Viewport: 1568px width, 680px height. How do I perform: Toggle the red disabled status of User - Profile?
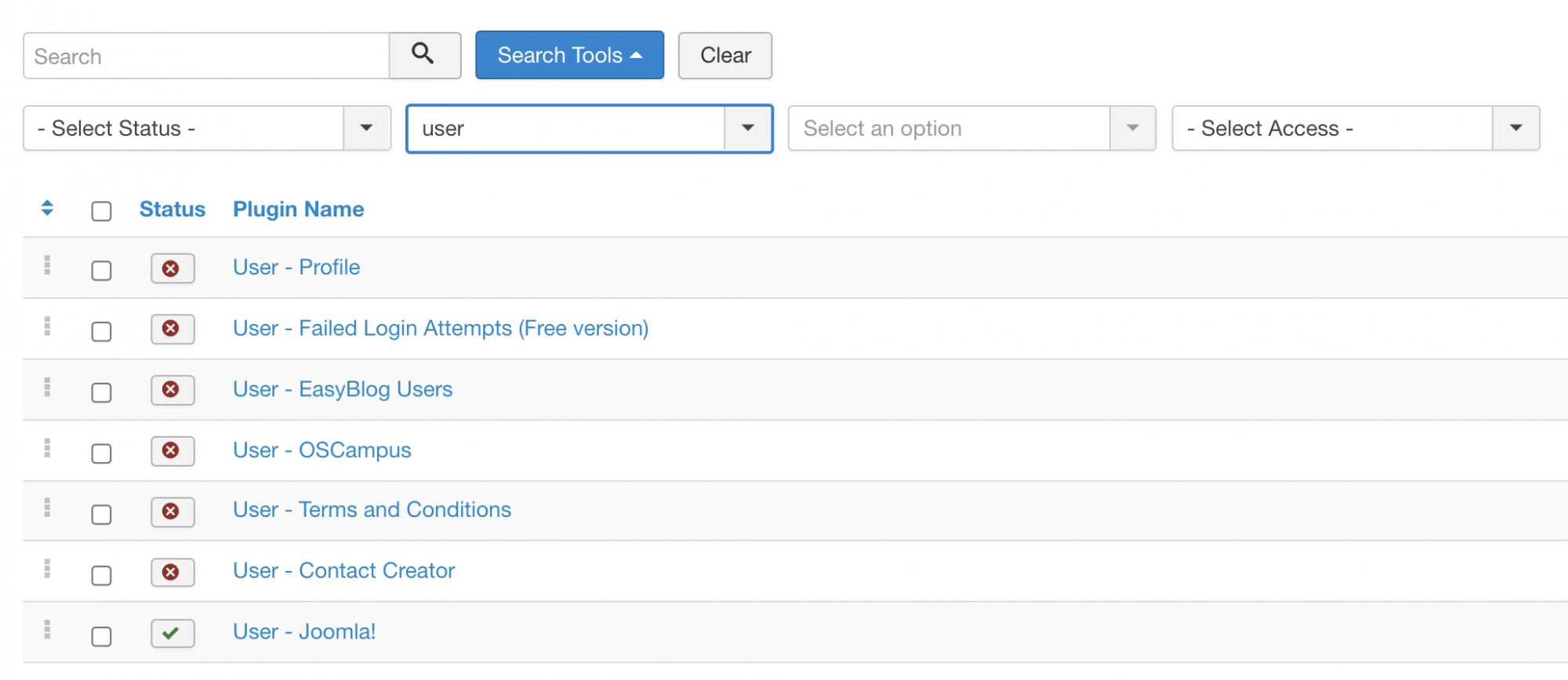(172, 268)
